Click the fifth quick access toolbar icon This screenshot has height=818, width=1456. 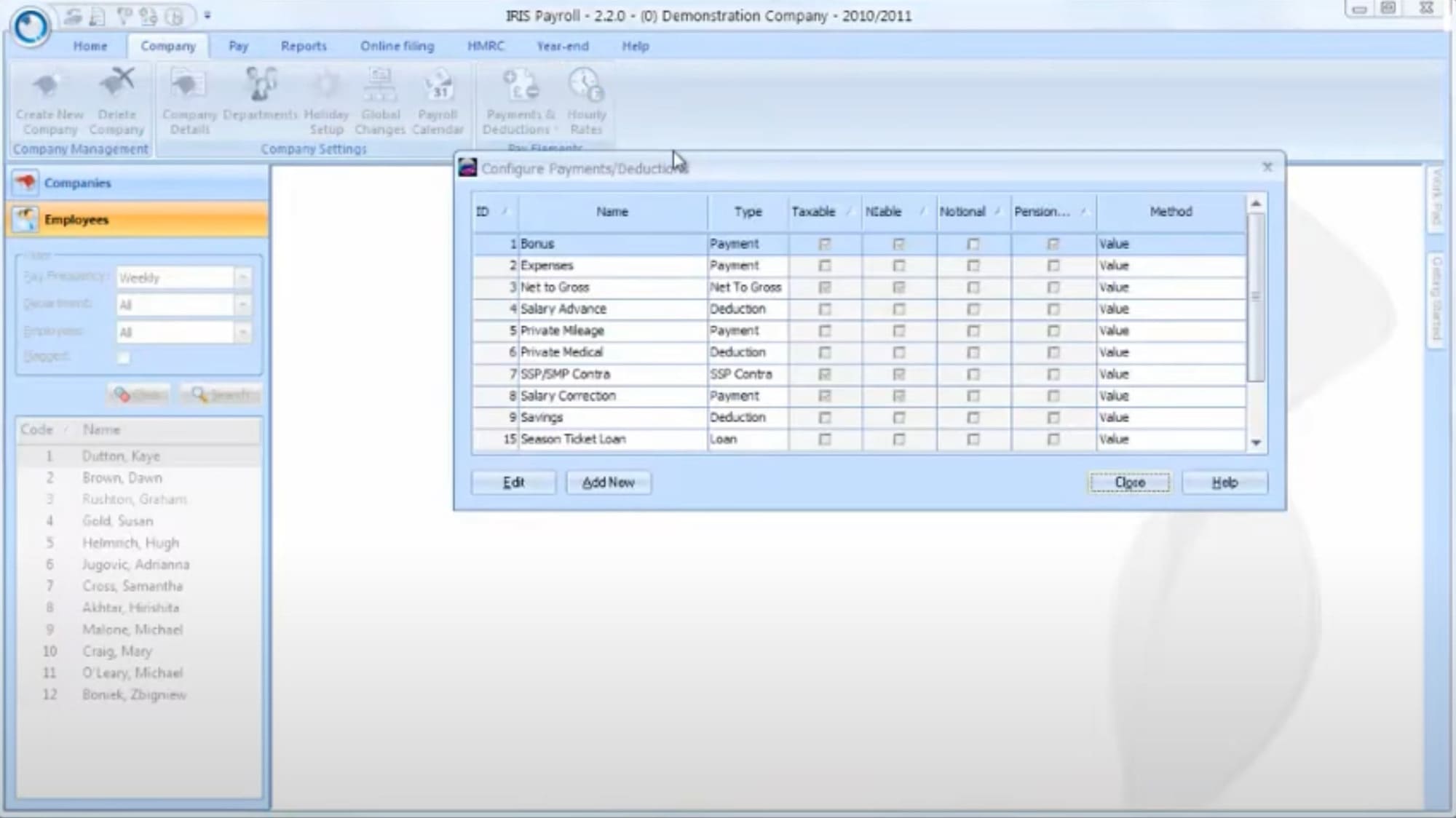(x=175, y=16)
